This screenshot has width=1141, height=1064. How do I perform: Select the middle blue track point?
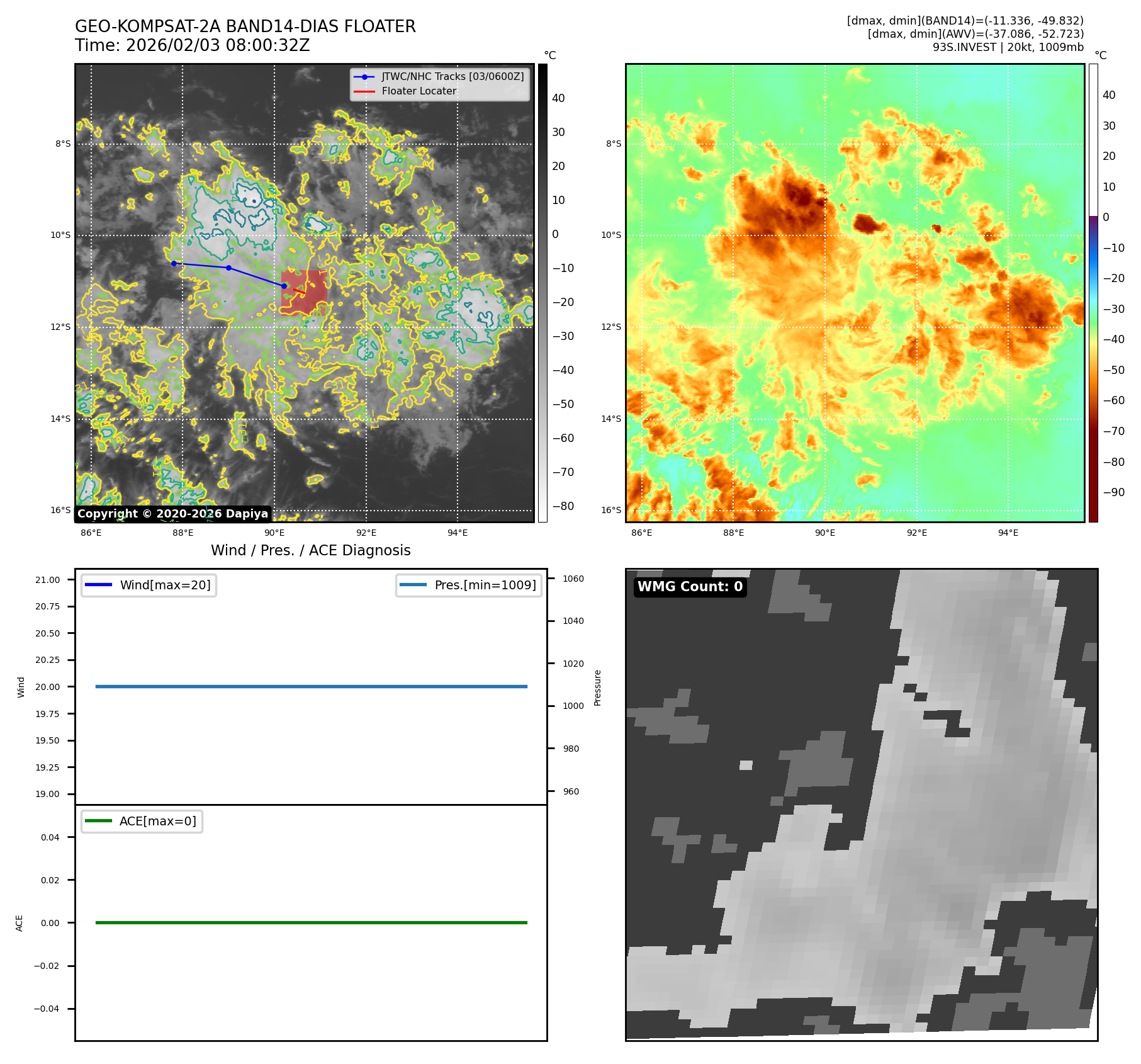[229, 268]
